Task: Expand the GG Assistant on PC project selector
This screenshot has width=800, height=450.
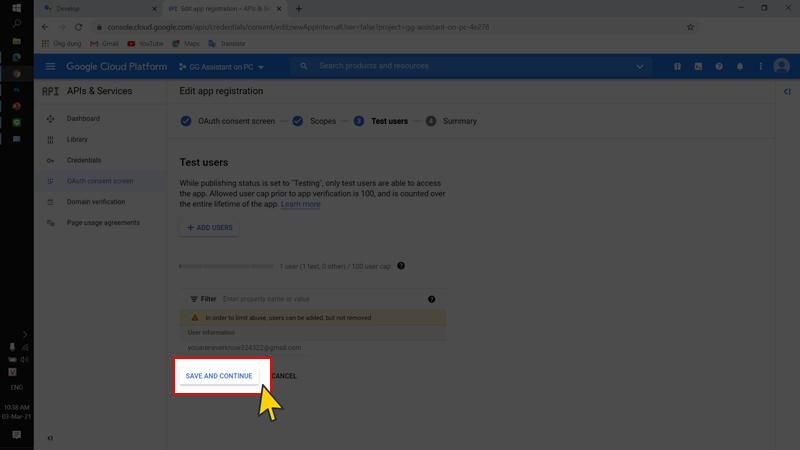Action: click(x=221, y=67)
